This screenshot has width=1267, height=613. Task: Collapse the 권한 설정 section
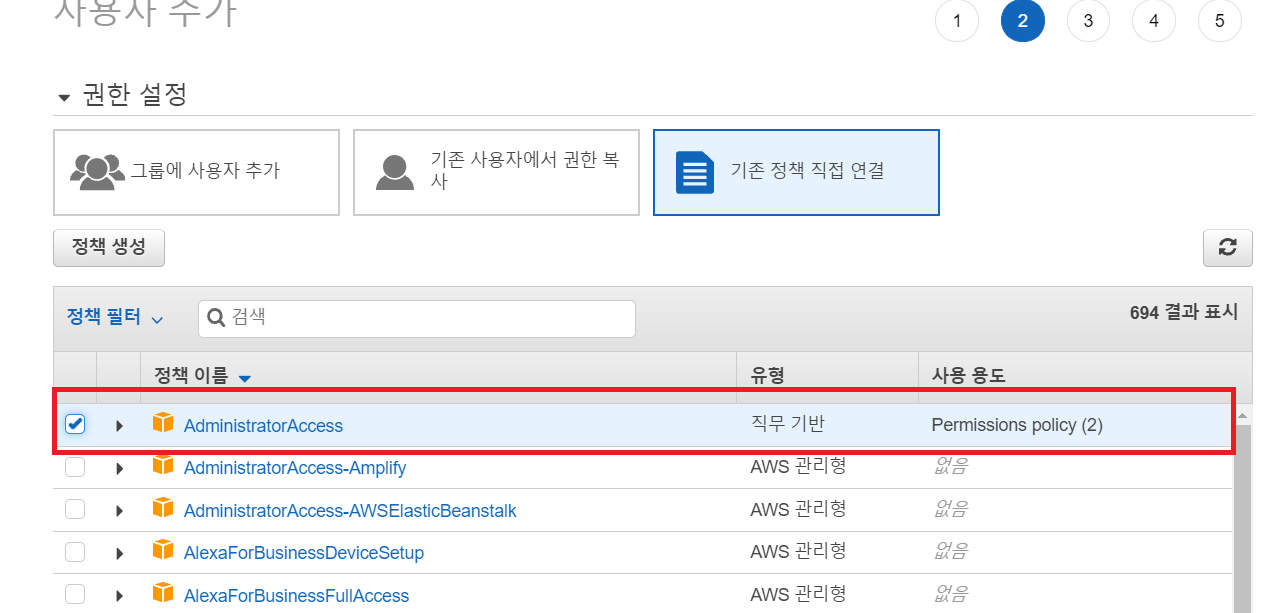click(x=65, y=98)
